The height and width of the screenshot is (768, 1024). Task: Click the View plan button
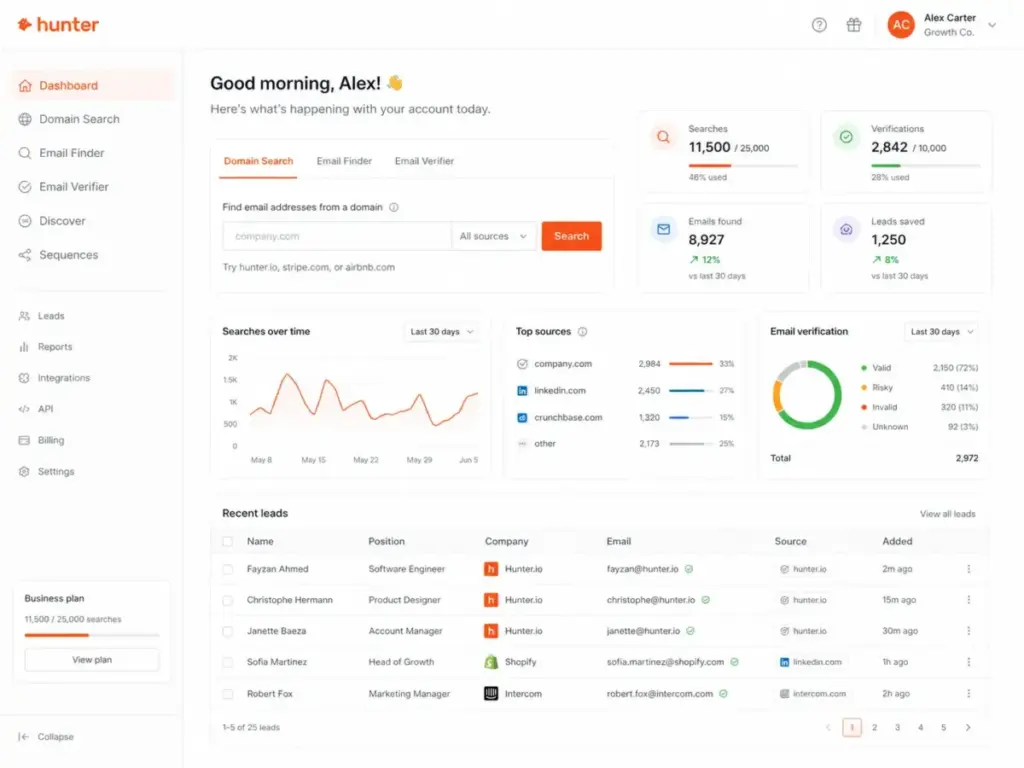92,660
